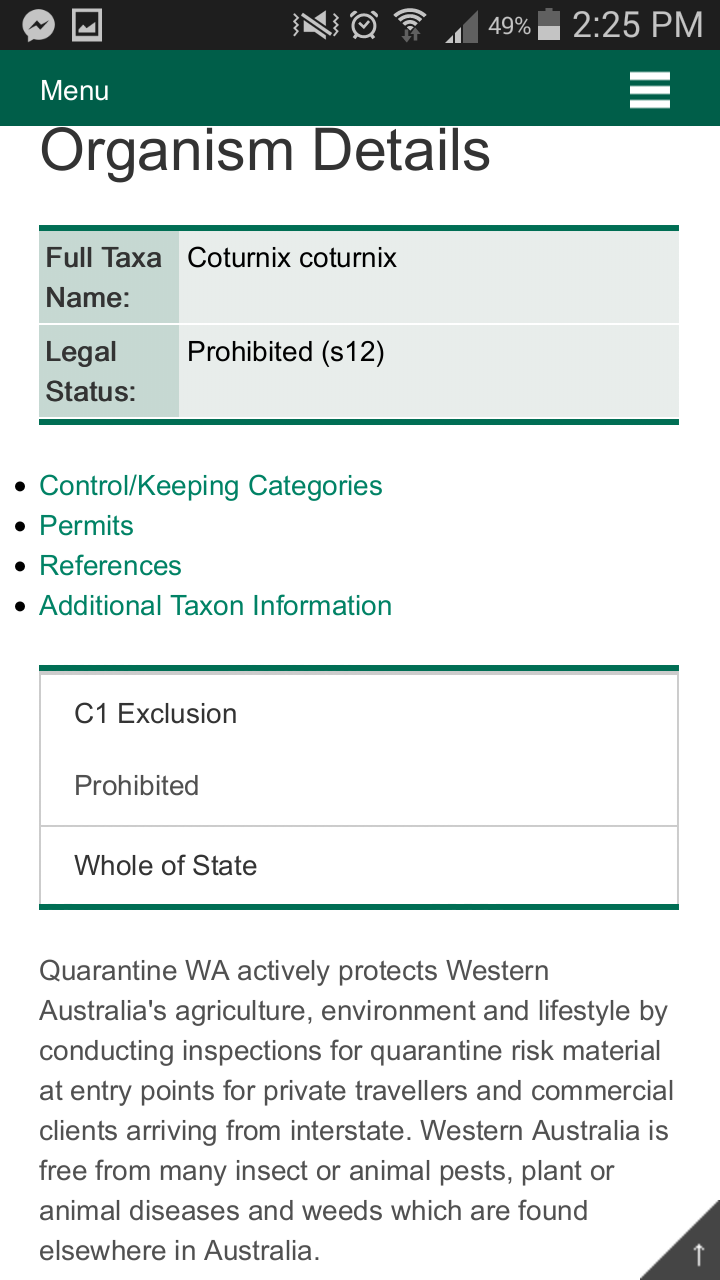Jump to the References link
Viewport: 720px width, 1280px height.
click(110, 566)
